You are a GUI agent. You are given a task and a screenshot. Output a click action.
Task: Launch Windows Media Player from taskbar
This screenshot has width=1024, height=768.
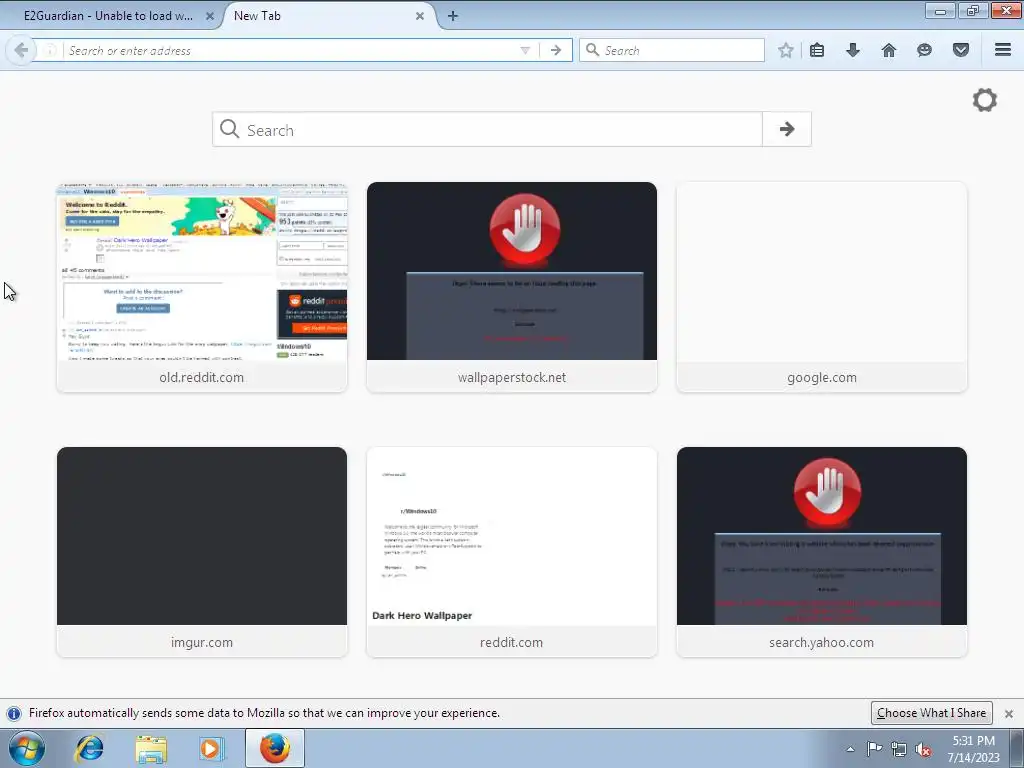[211, 748]
